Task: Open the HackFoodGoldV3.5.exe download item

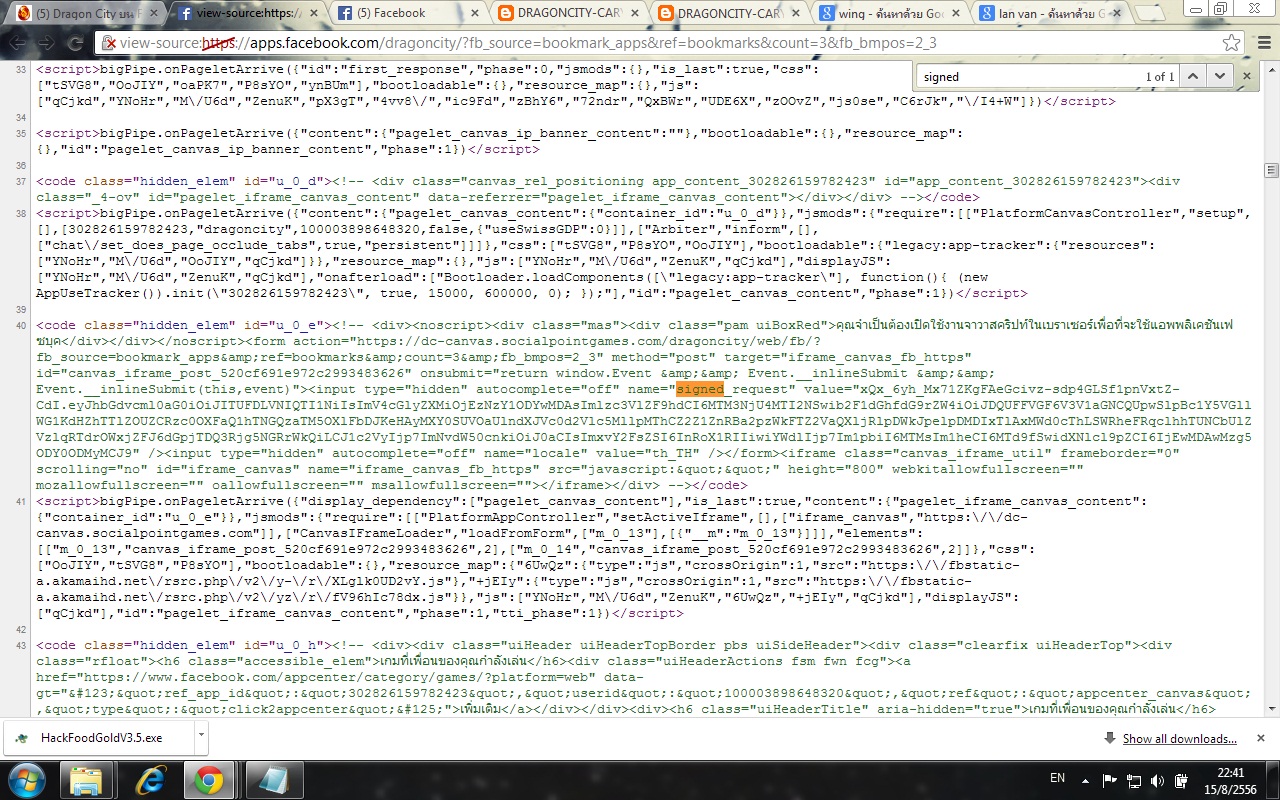Action: 101,738
